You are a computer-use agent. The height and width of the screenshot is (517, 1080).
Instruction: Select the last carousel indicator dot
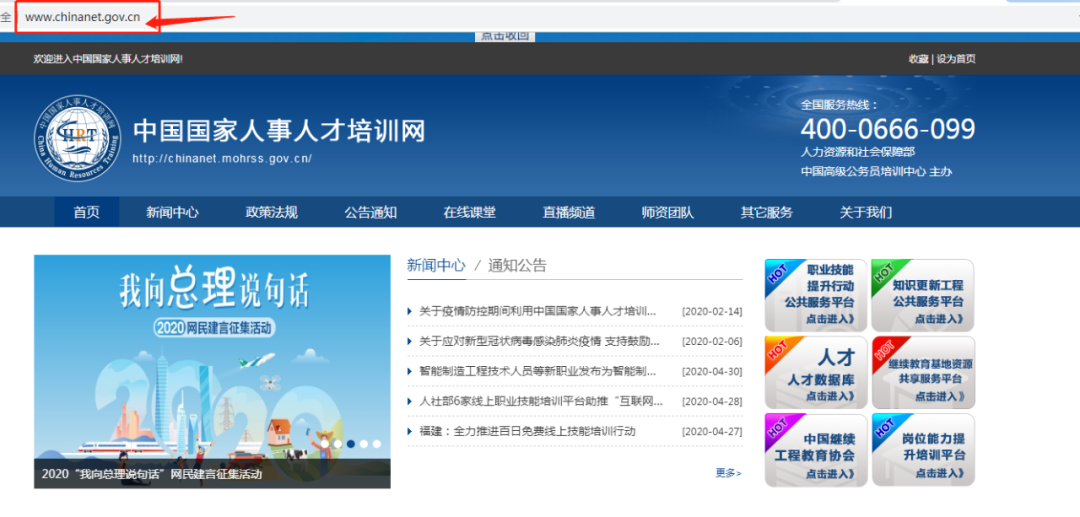[377, 443]
